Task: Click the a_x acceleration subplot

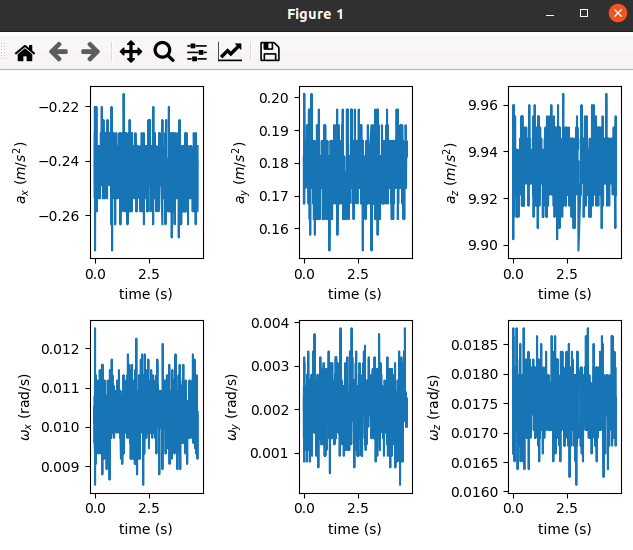Action: pos(147,172)
